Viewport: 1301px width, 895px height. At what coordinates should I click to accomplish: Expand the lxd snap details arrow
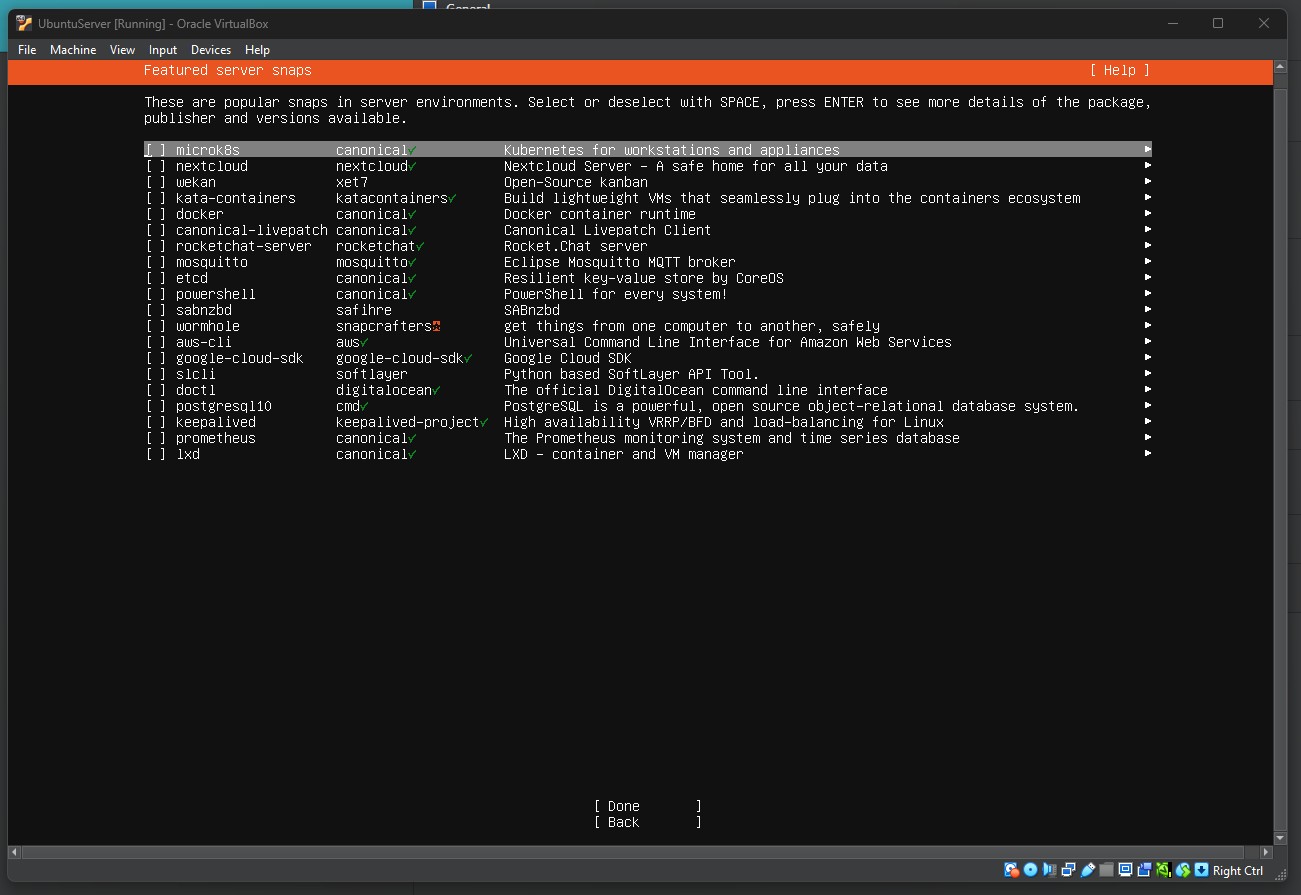[x=1146, y=454]
